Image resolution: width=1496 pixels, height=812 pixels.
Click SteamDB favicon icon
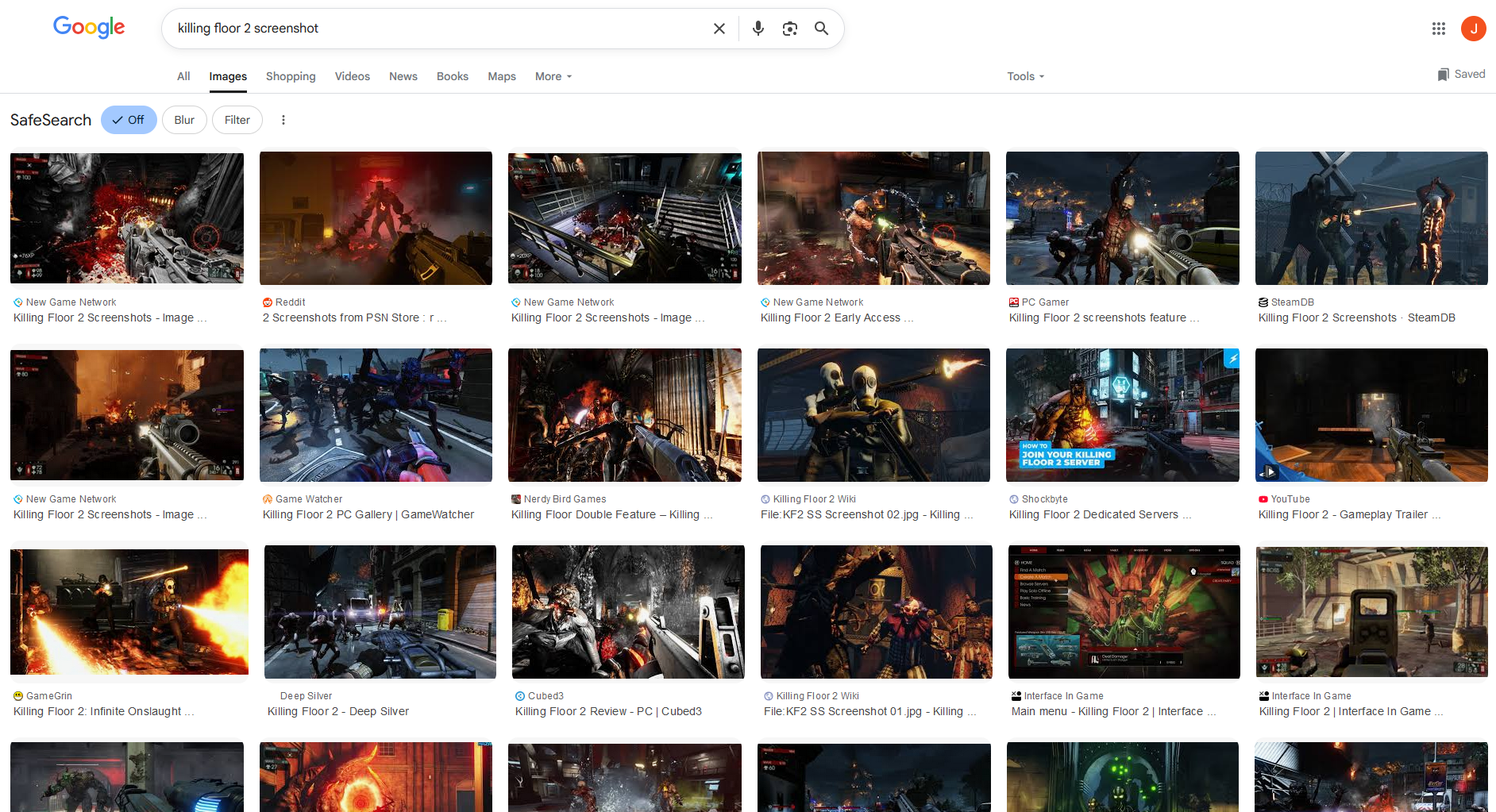coord(1263,302)
